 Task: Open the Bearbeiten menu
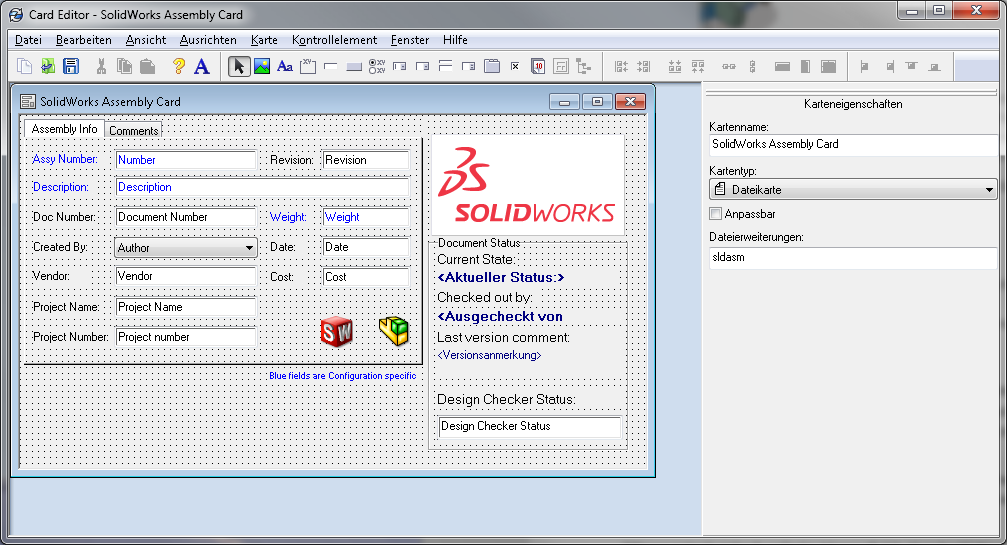[83, 40]
